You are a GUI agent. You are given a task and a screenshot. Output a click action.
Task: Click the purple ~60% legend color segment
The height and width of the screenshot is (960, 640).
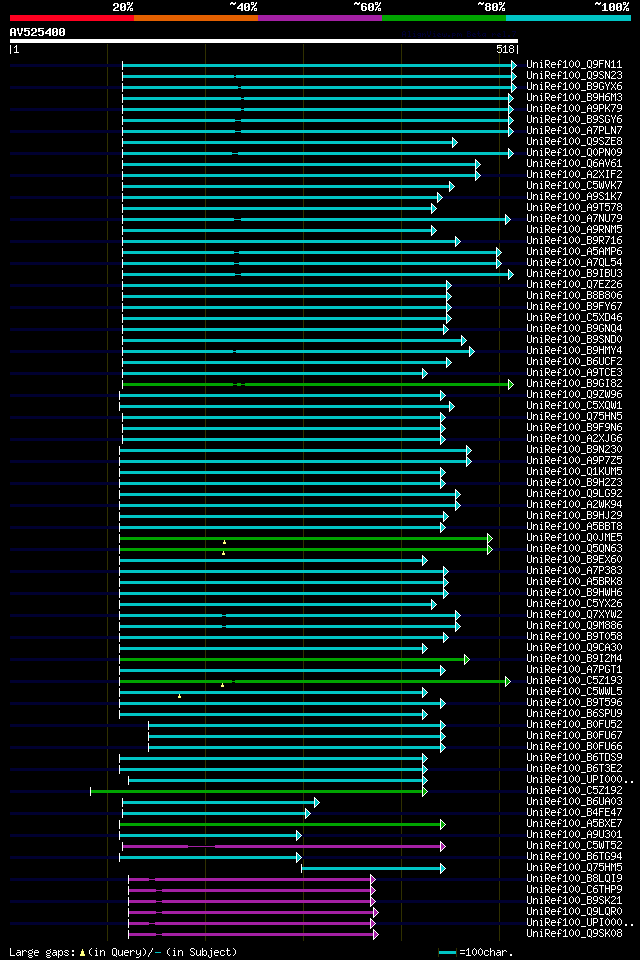pos(320,18)
